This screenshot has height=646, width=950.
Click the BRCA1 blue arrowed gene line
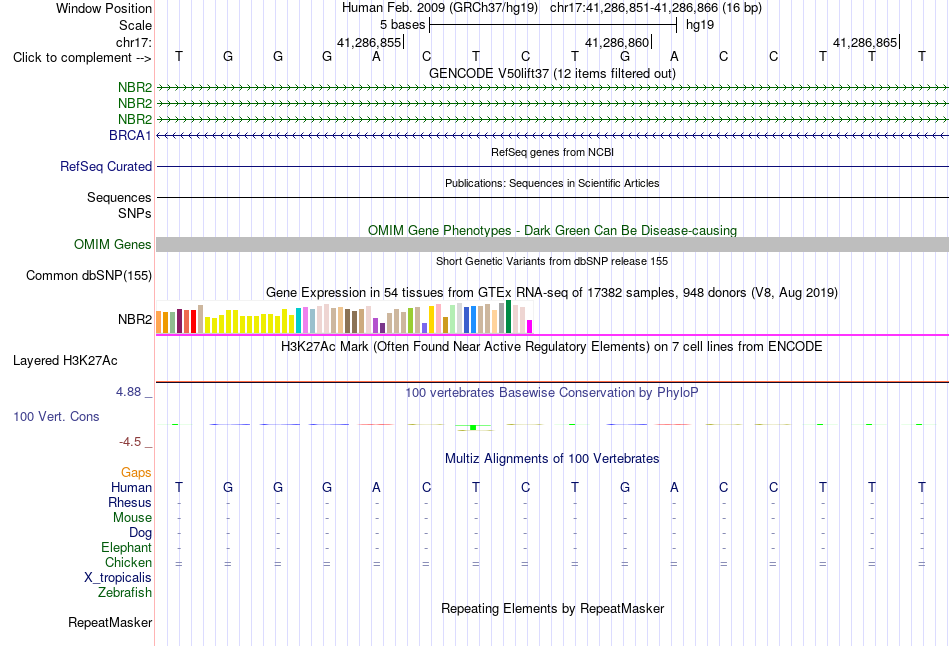point(552,135)
